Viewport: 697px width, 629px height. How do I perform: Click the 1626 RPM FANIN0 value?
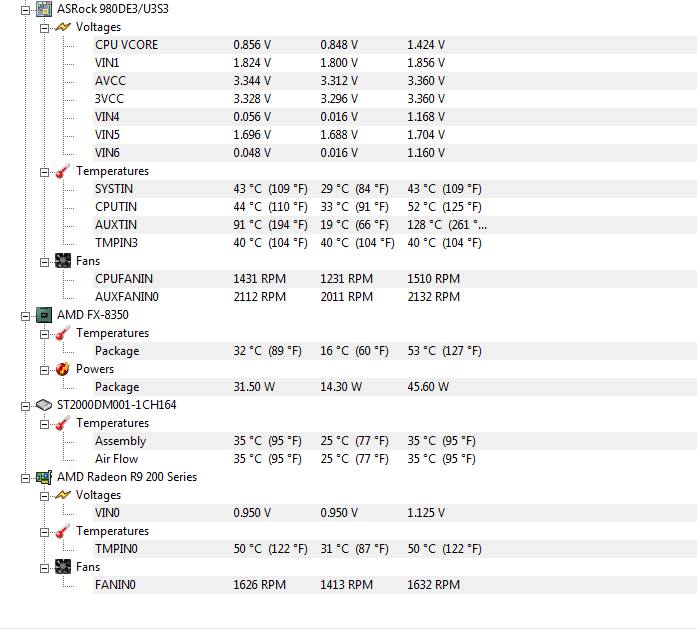(x=260, y=585)
